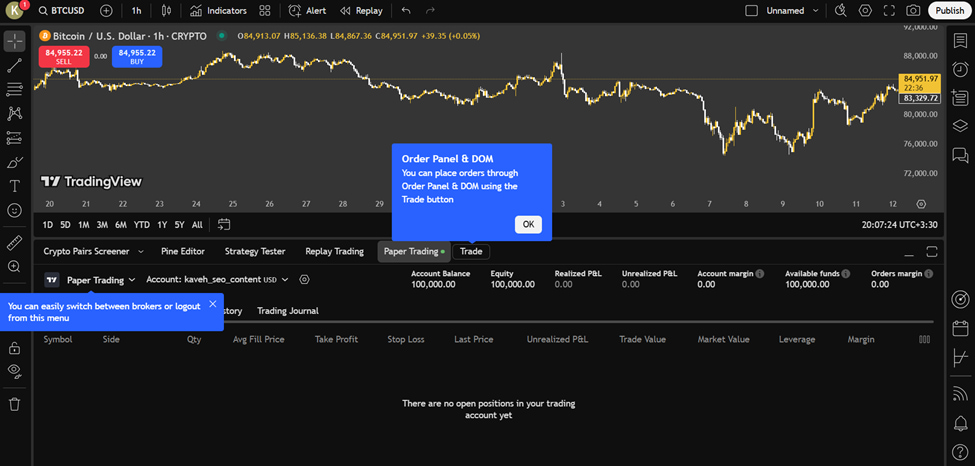Screen dimensions: 975x466
Task: Select the ruler measure tool
Action: (x=14, y=243)
